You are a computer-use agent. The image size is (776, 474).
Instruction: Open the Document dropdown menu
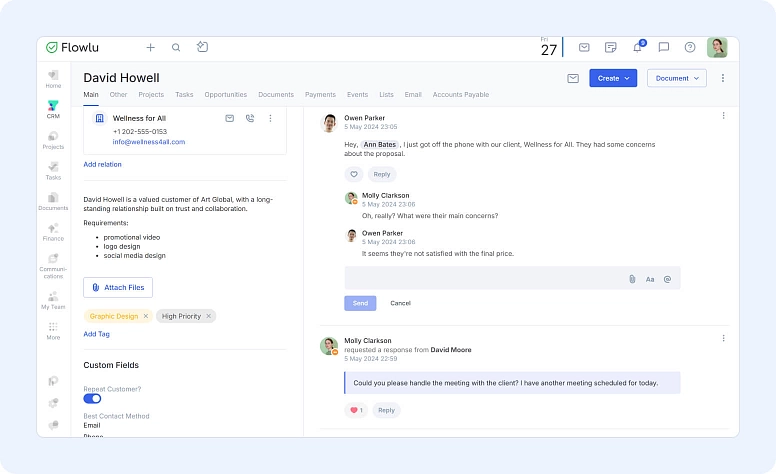[676, 78]
